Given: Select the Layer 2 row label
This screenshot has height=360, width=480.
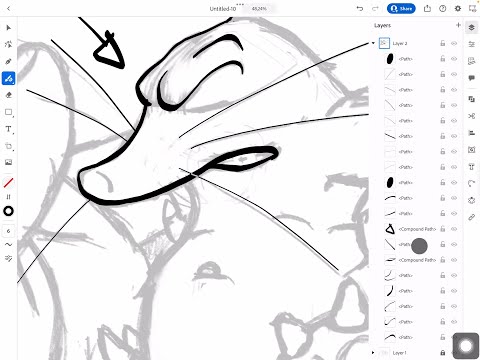Looking at the screenshot, I should [400, 43].
